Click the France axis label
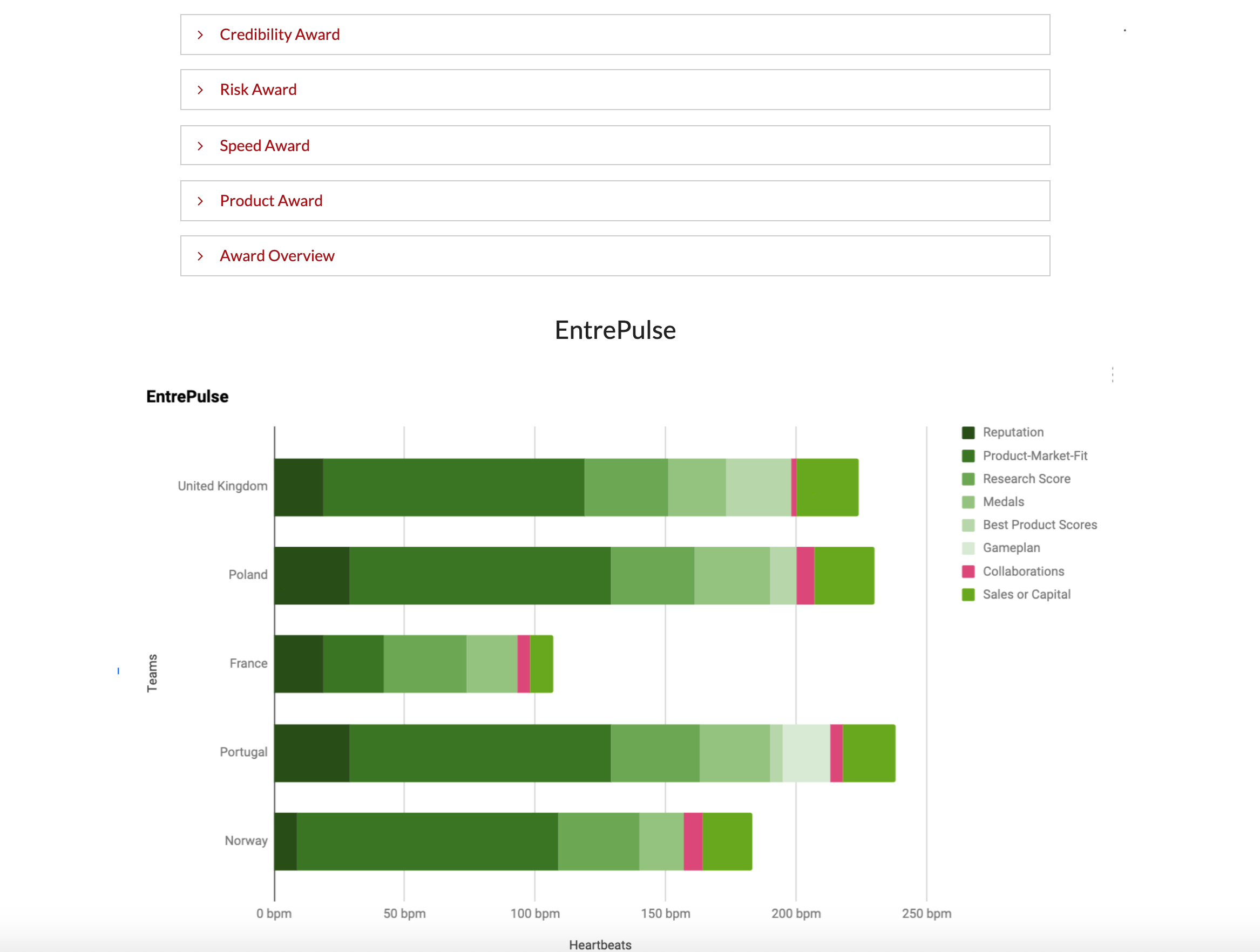Screen dimensions: 1260x952 click(x=248, y=663)
